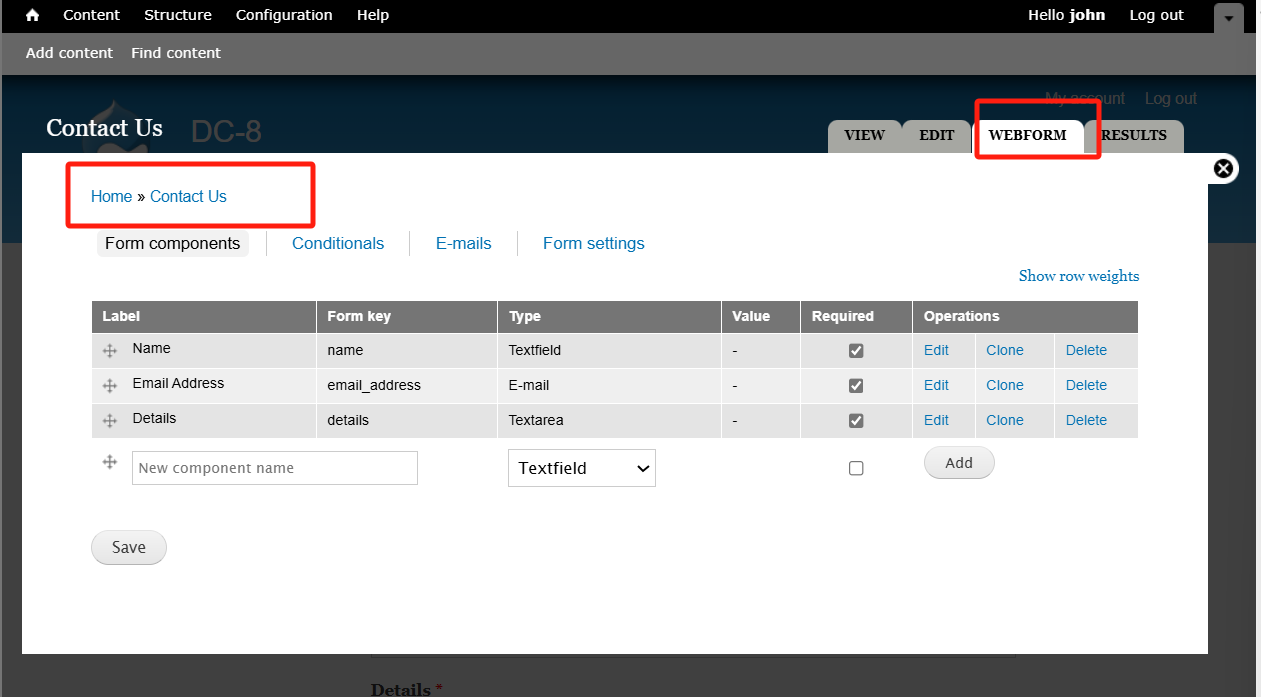Viewport: 1261px width, 697px height.
Task: Open the Structure admin menu
Action: (178, 15)
